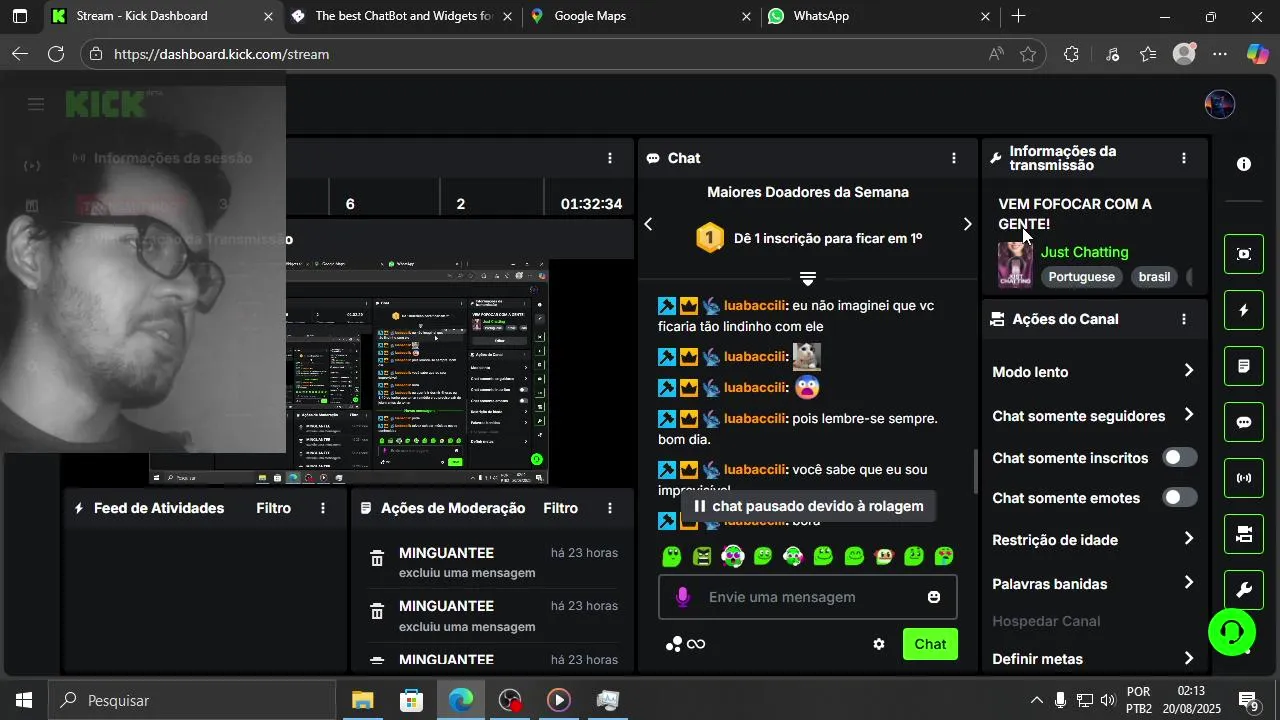Click the screenshot capture icon in right sidebar
This screenshot has height=720, width=1280.
(x=1244, y=254)
